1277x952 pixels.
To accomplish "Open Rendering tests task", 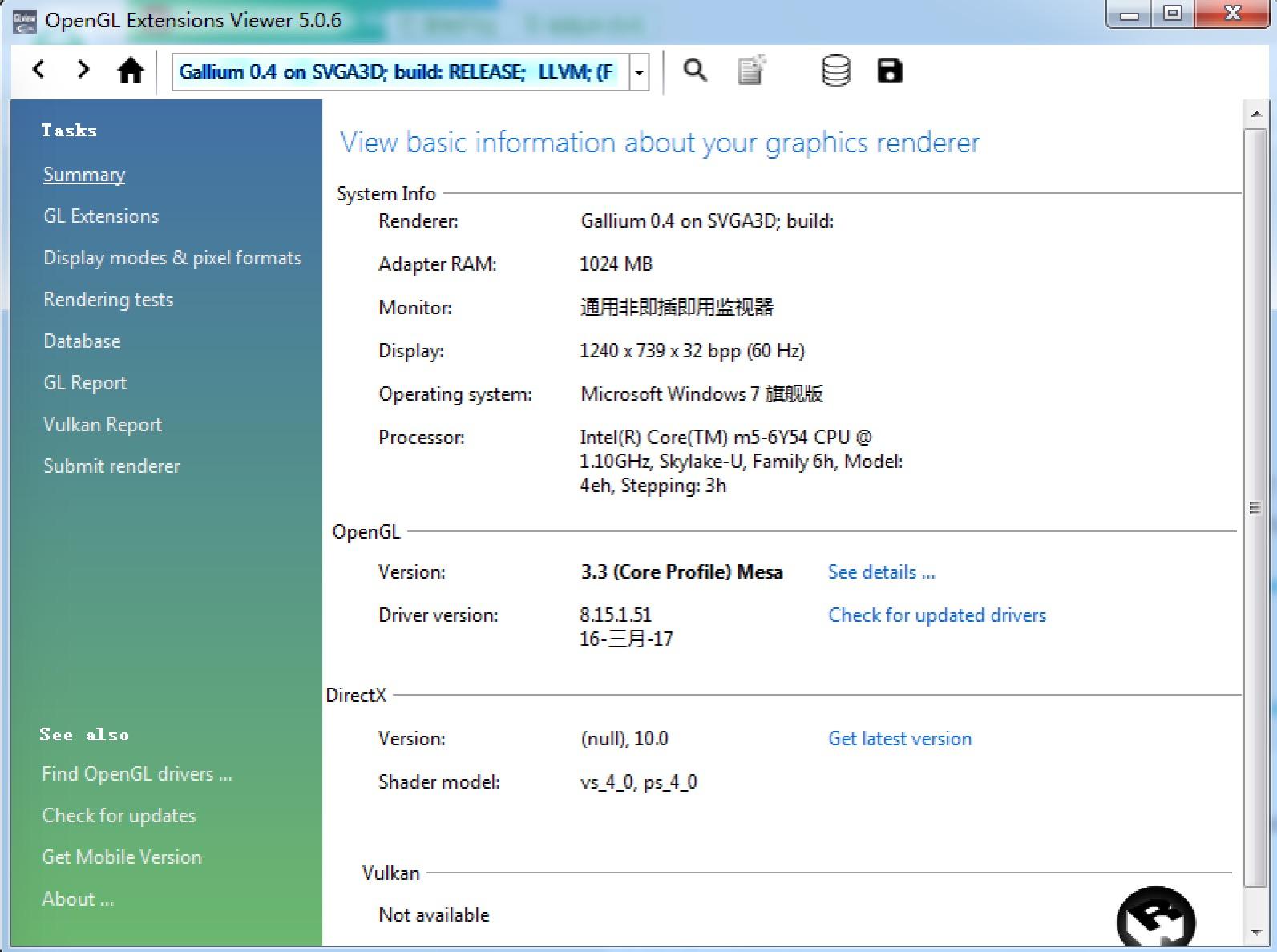I will point(108,300).
